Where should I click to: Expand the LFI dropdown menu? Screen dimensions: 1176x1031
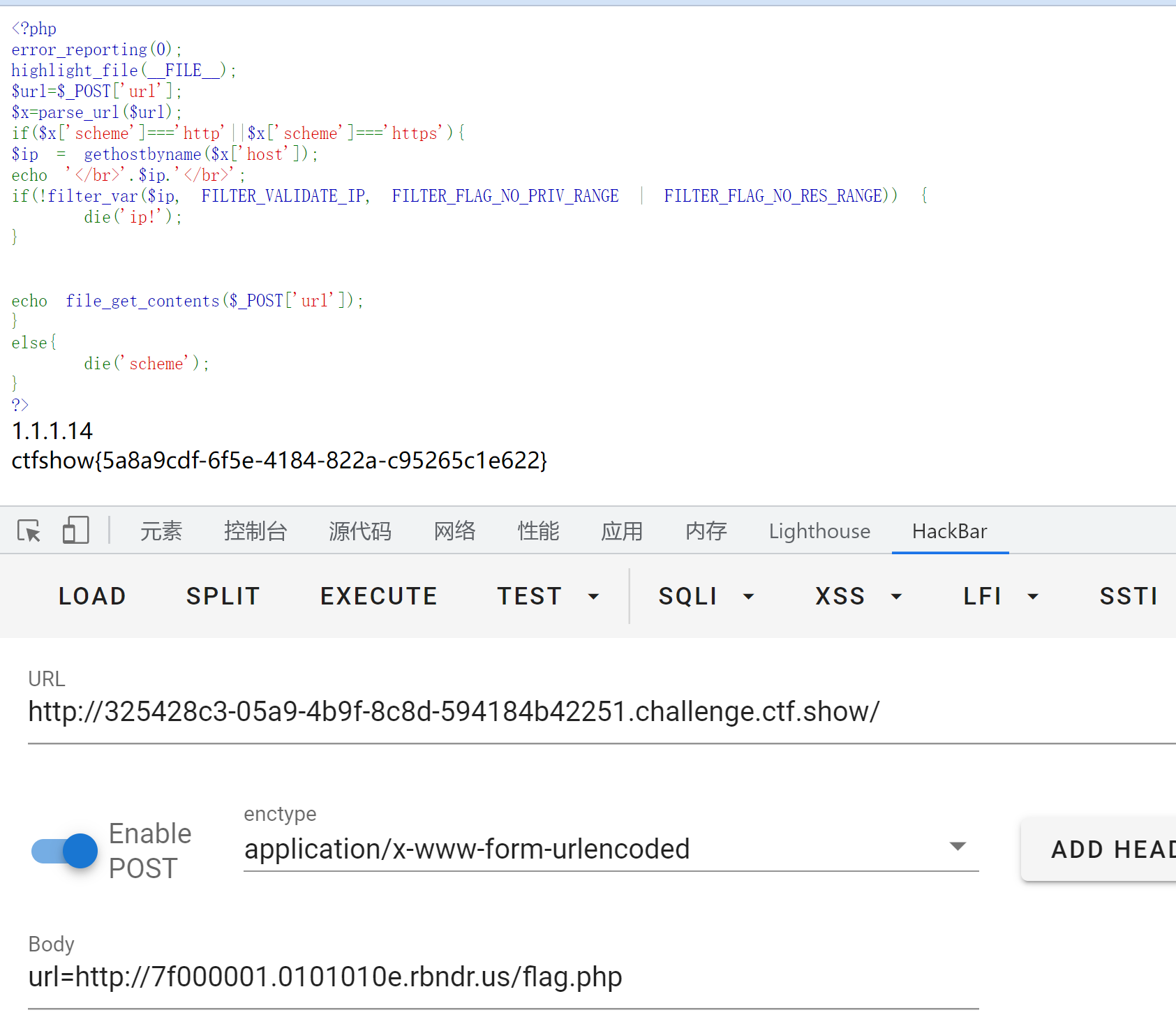[1001, 596]
